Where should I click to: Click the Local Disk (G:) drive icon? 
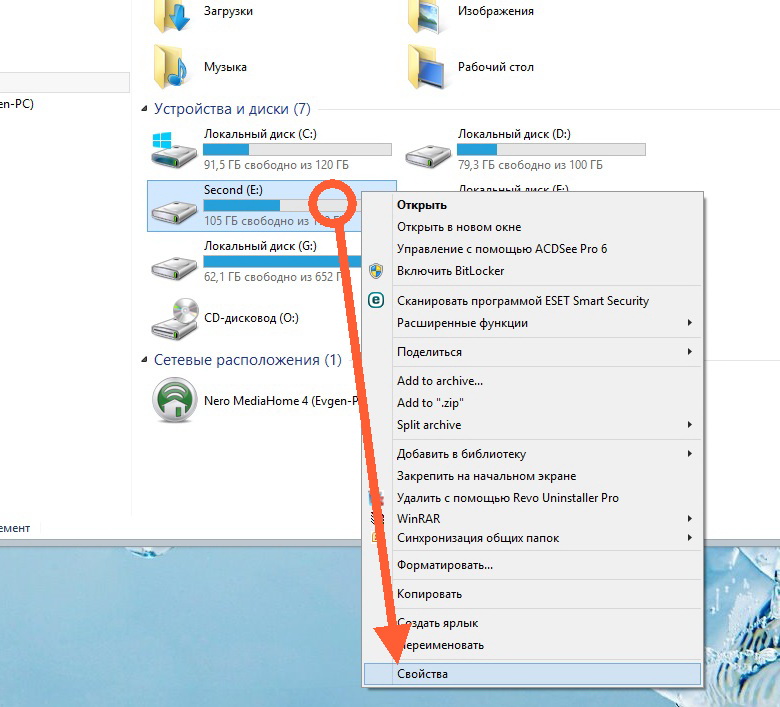pyautogui.click(x=174, y=262)
